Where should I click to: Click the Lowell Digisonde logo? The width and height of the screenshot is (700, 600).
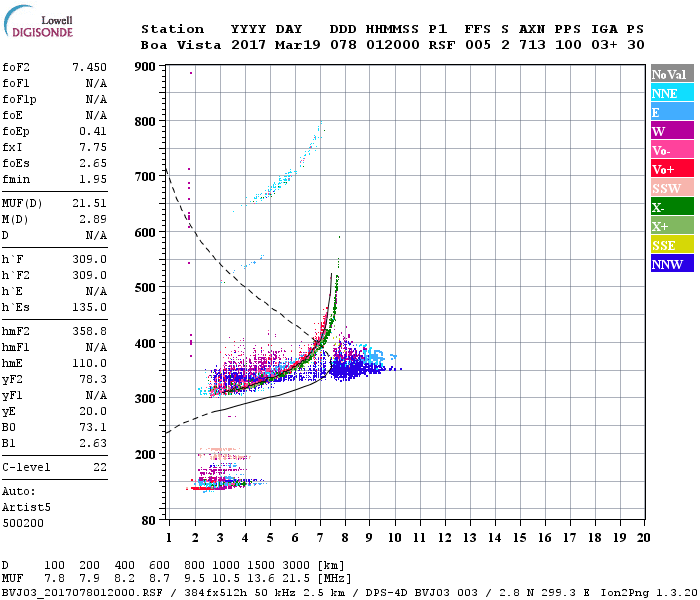38,21
